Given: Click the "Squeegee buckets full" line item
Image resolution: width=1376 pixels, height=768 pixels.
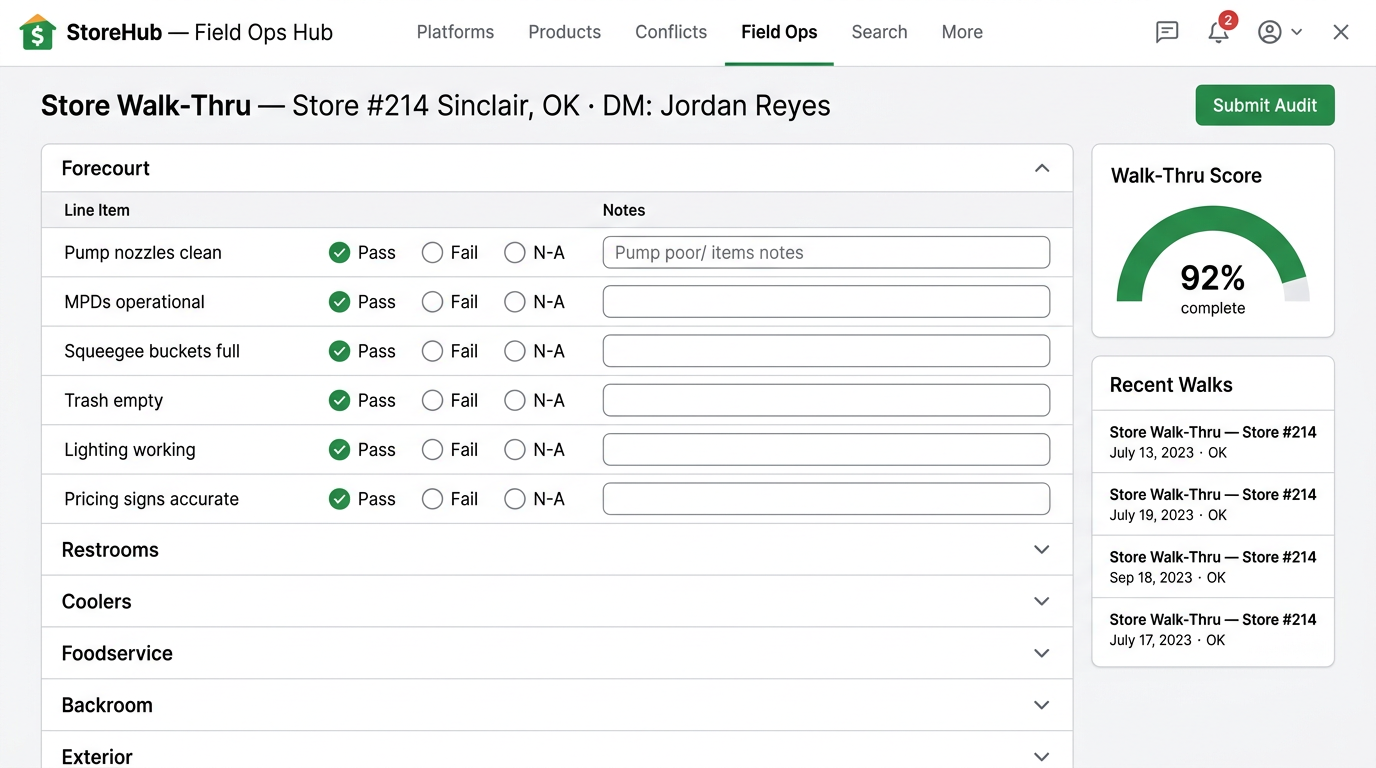Looking at the screenshot, I should 152,351.
